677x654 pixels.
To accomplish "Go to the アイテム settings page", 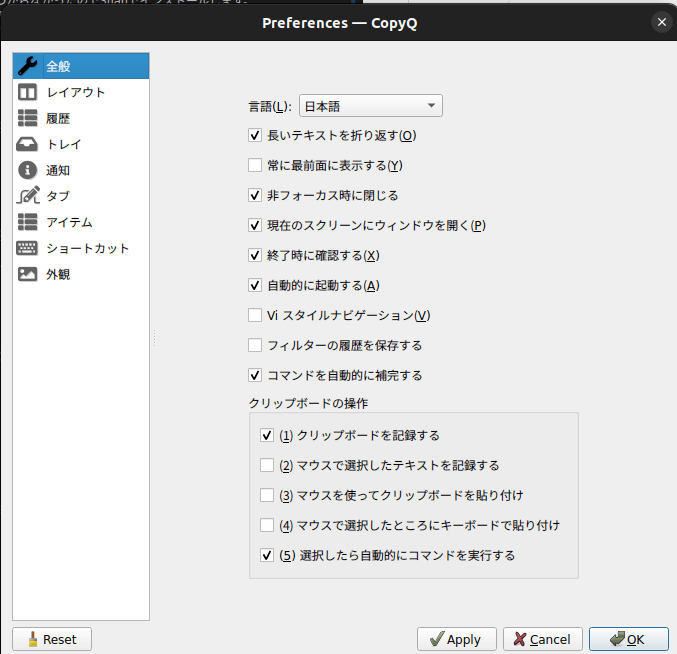I will tap(81, 222).
